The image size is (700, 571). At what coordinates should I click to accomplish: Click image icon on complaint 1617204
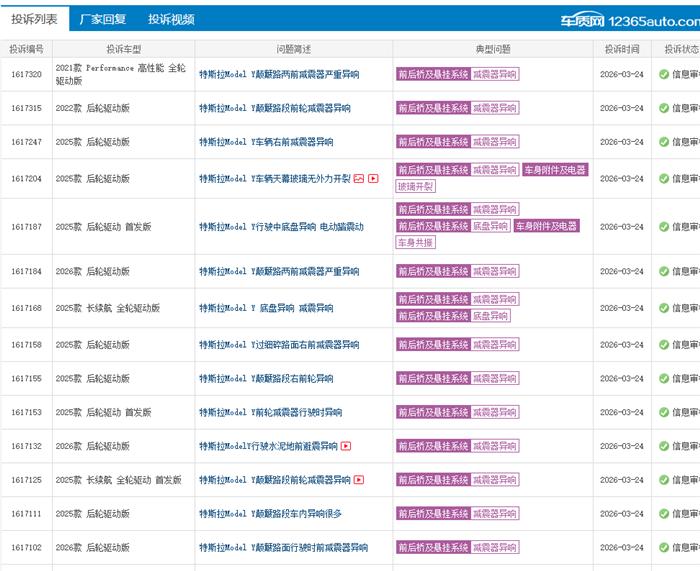359,179
